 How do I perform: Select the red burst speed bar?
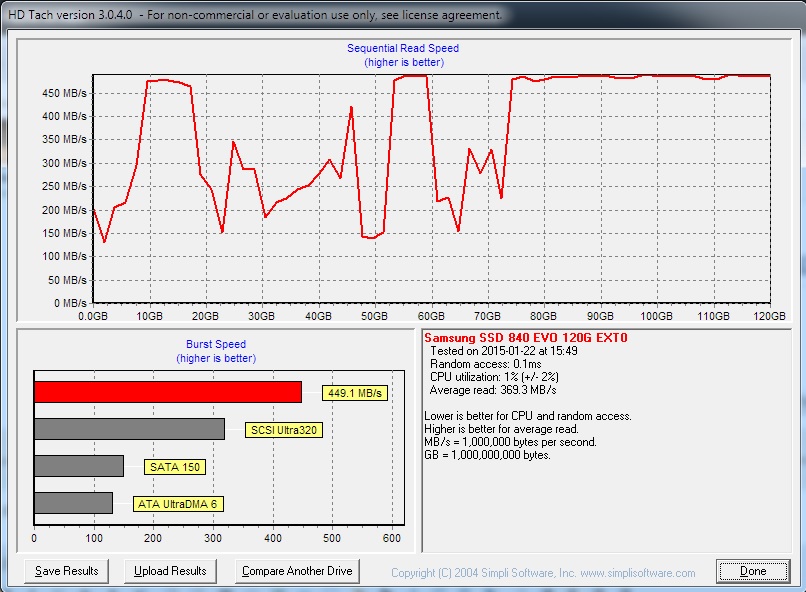click(x=167, y=391)
